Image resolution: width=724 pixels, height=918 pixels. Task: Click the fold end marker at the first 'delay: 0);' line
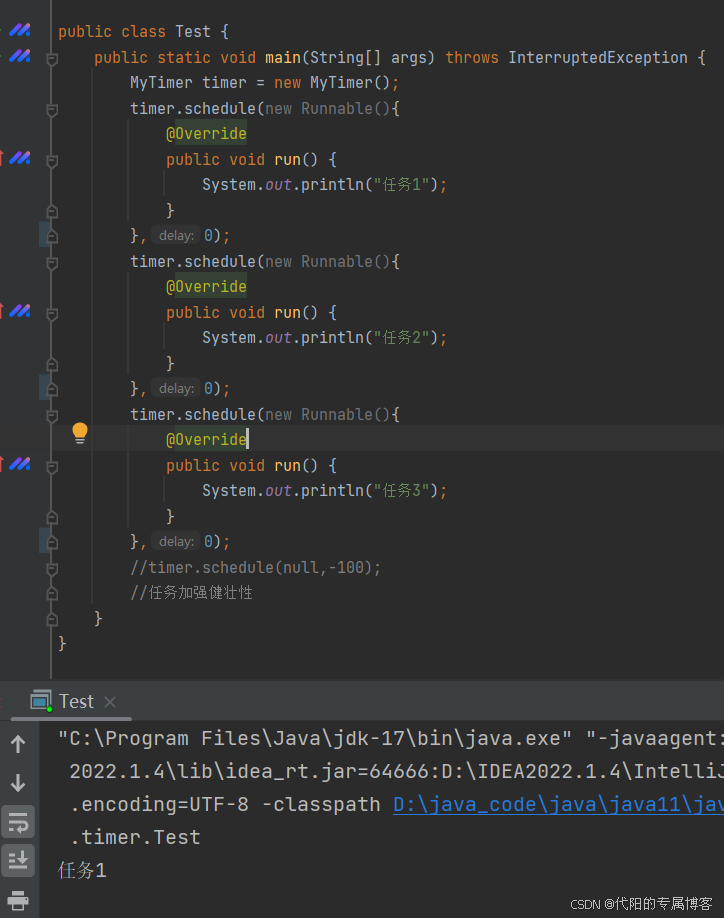coord(52,236)
